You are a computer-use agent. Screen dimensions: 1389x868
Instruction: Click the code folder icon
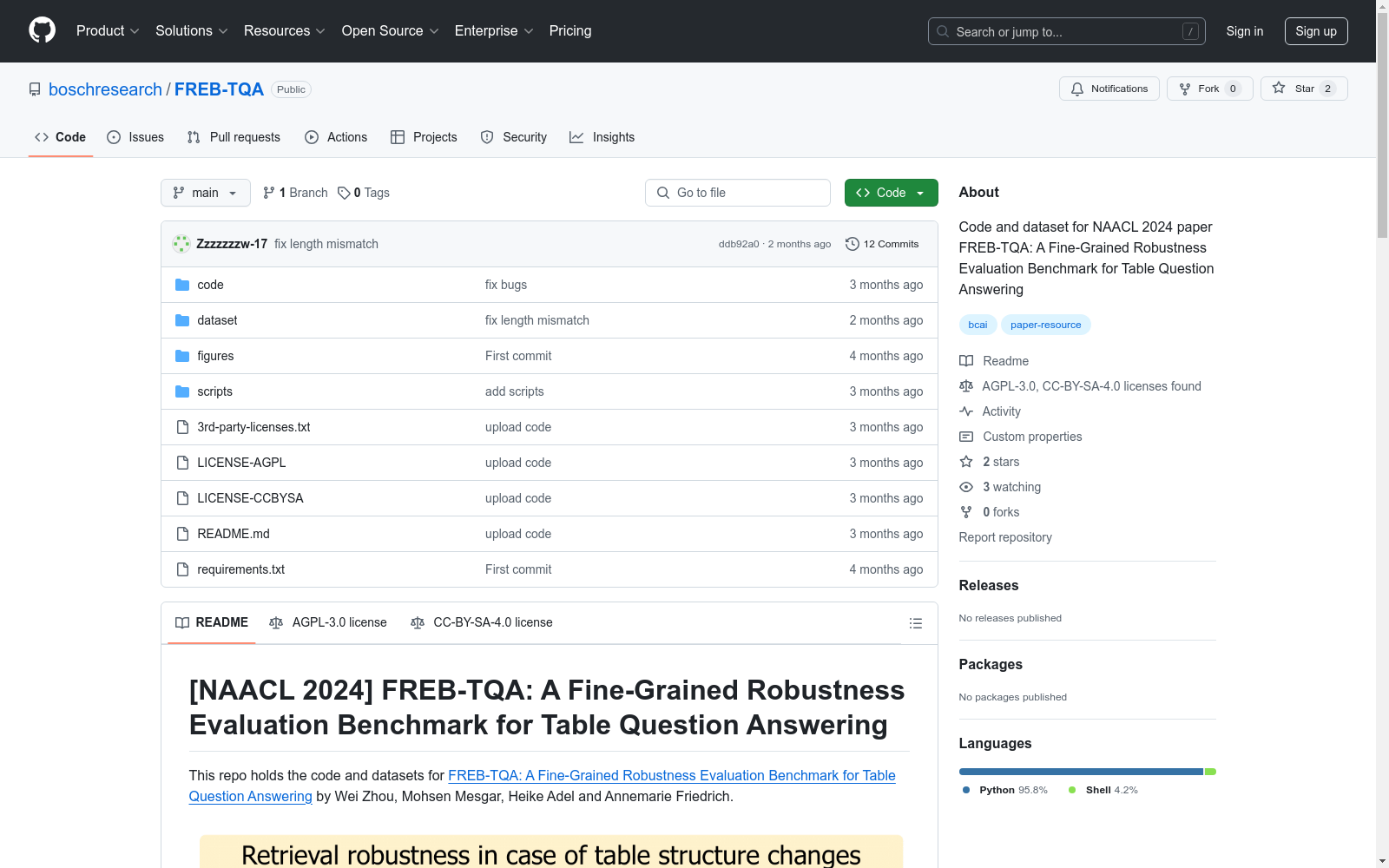[182, 285]
